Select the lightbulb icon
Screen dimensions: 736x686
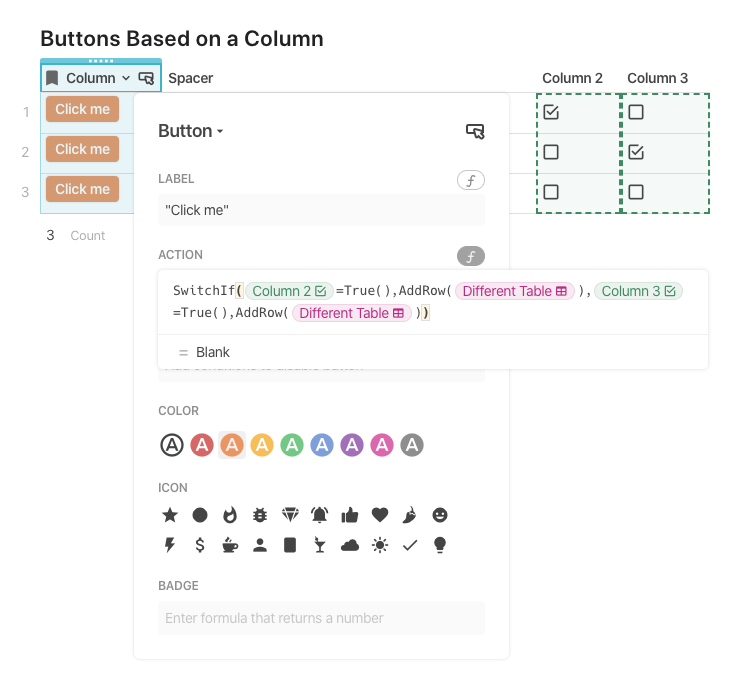click(x=440, y=545)
